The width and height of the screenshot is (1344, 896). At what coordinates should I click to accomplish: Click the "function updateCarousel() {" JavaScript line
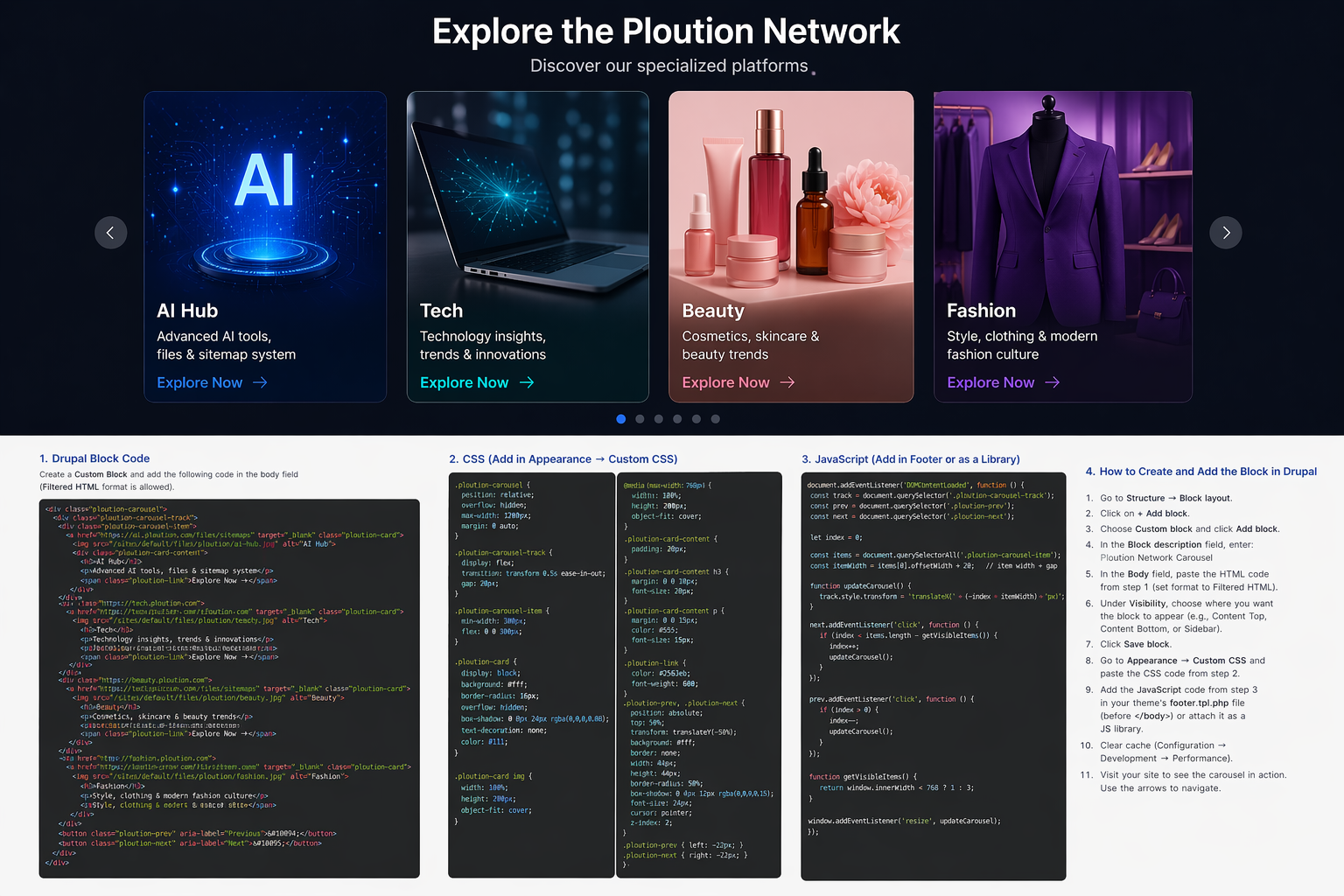tap(861, 586)
